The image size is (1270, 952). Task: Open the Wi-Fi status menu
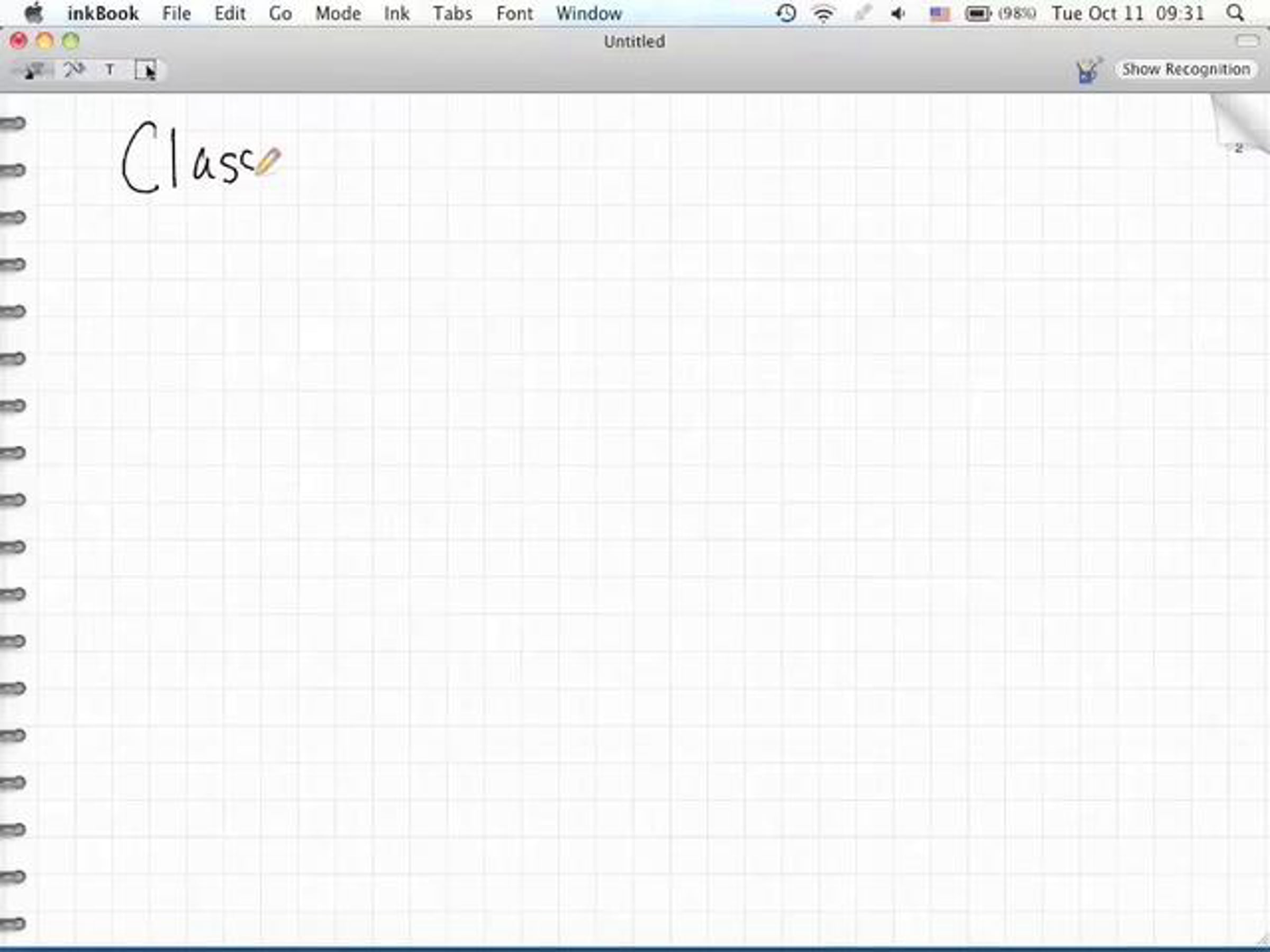click(x=823, y=13)
